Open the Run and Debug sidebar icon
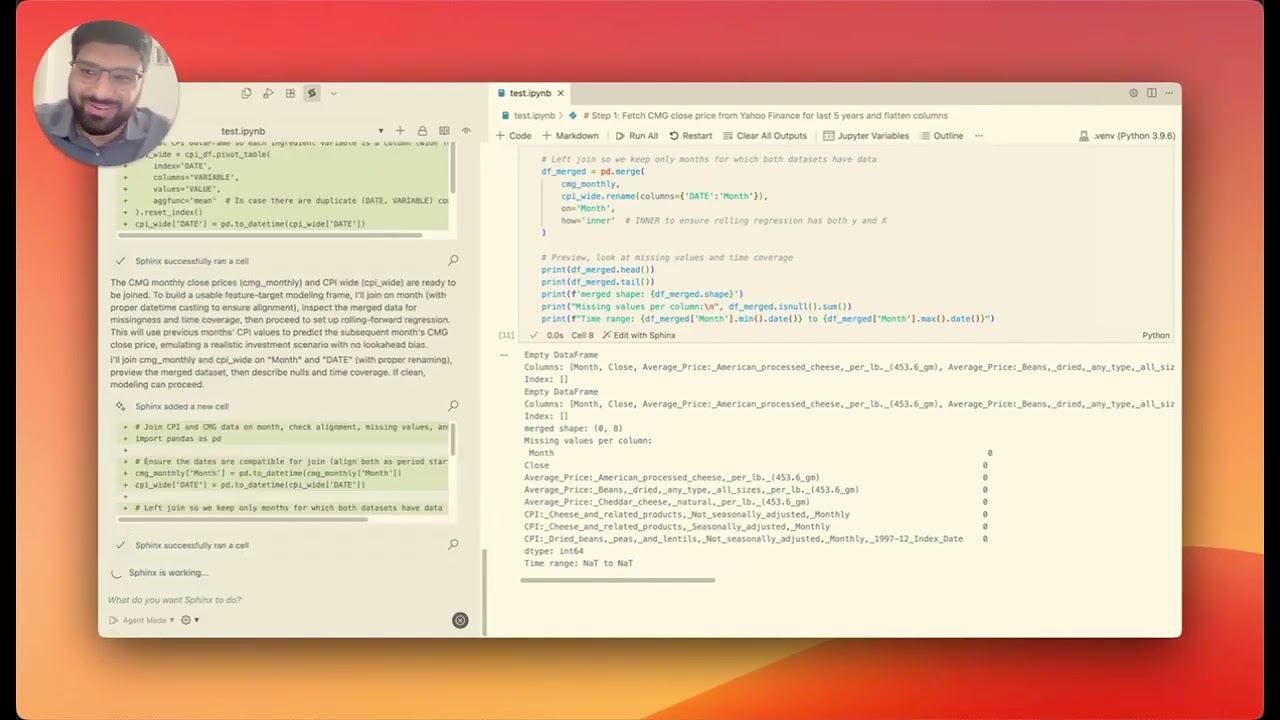The height and width of the screenshot is (720, 1280). pyautogui.click(x=268, y=93)
